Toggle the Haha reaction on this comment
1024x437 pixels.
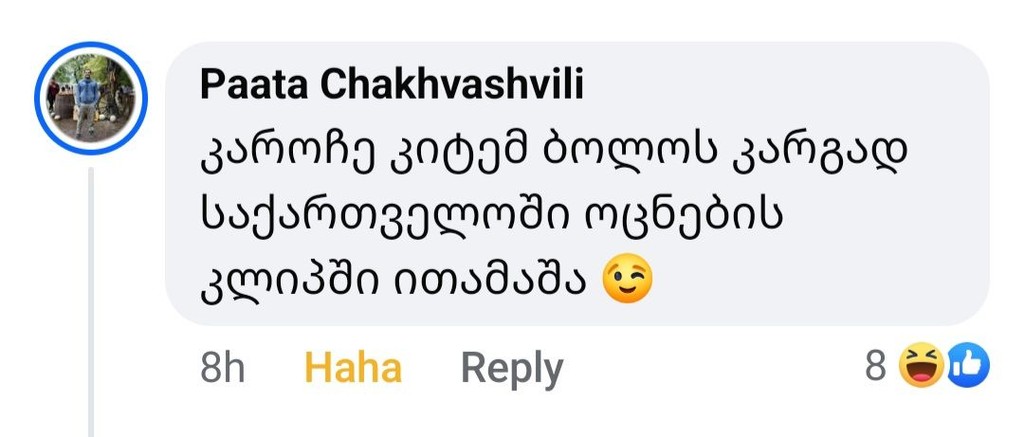352,368
